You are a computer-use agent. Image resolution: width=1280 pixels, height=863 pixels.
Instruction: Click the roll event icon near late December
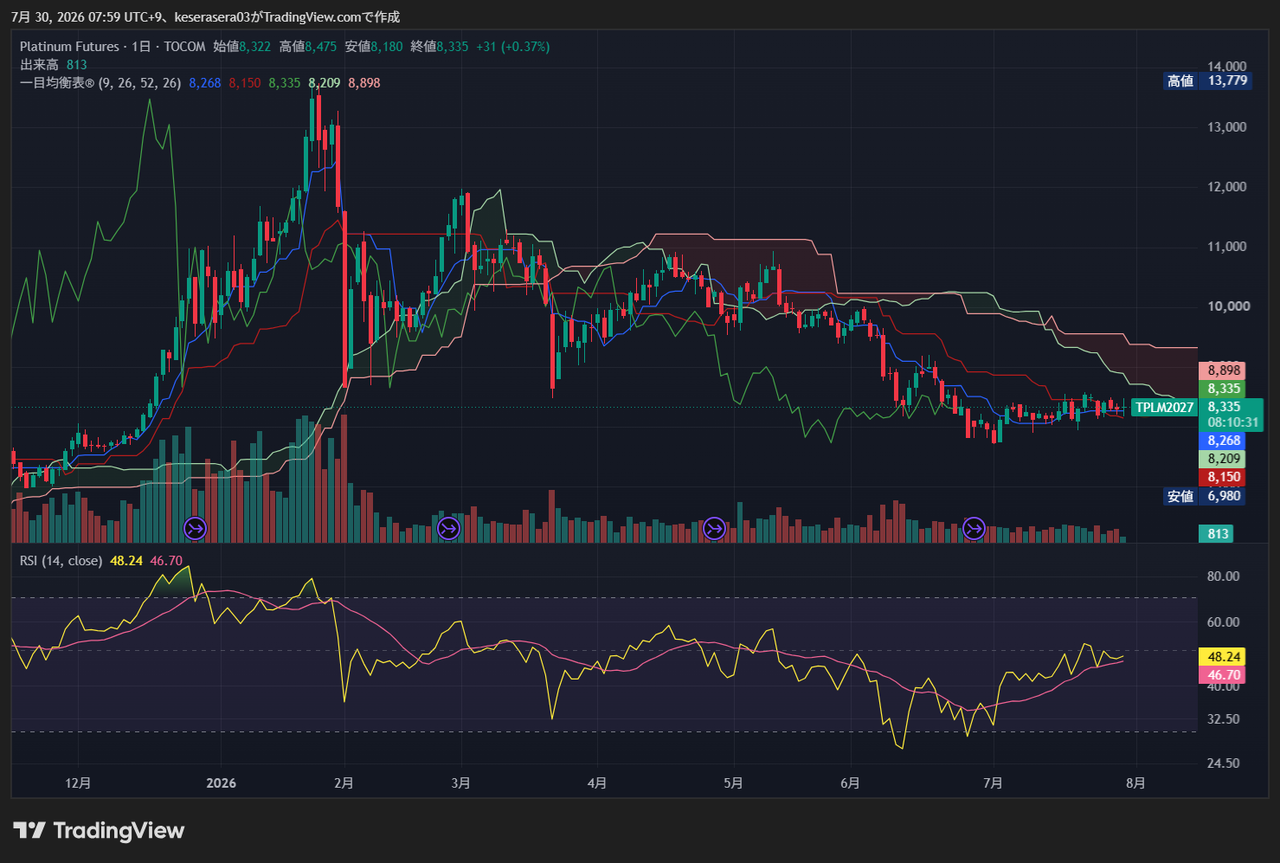click(195, 527)
